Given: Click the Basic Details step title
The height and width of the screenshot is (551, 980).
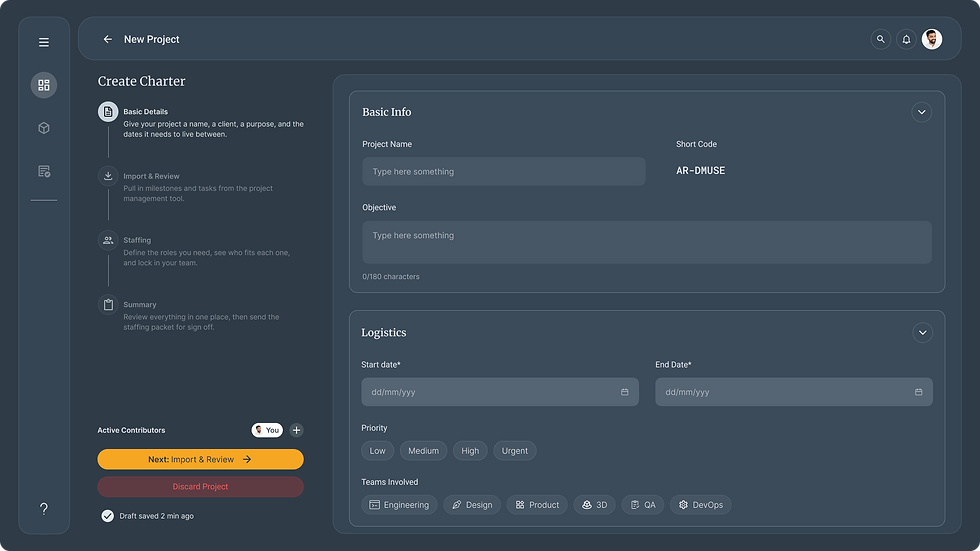Looking at the screenshot, I should pyautogui.click(x=146, y=112).
